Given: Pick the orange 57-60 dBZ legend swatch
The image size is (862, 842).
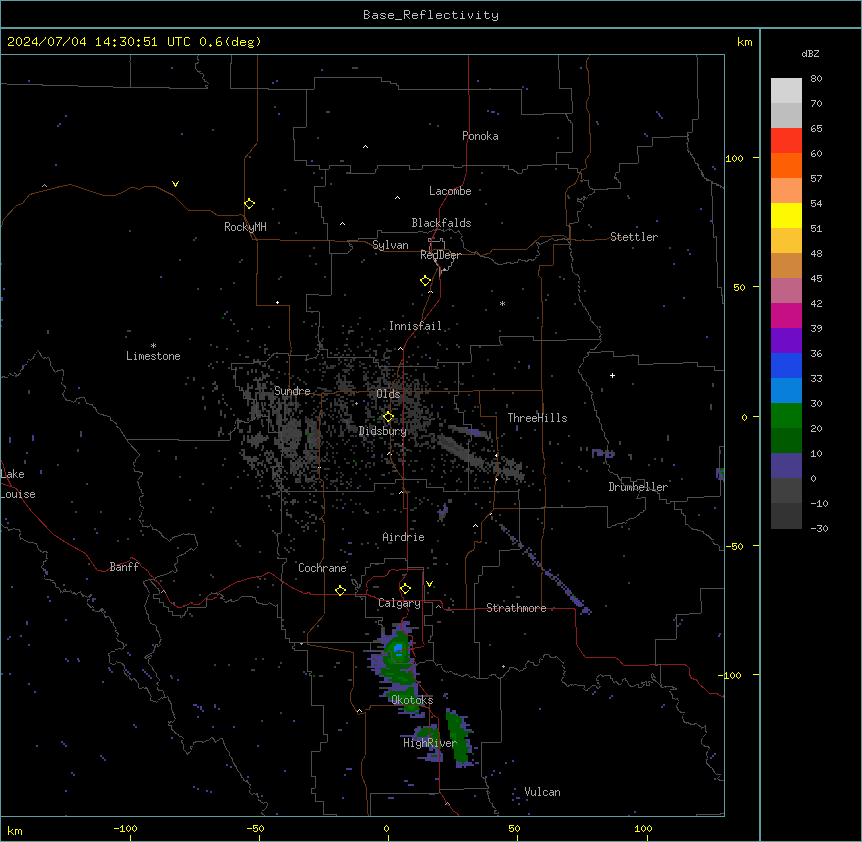Looking at the screenshot, I should point(786,166).
